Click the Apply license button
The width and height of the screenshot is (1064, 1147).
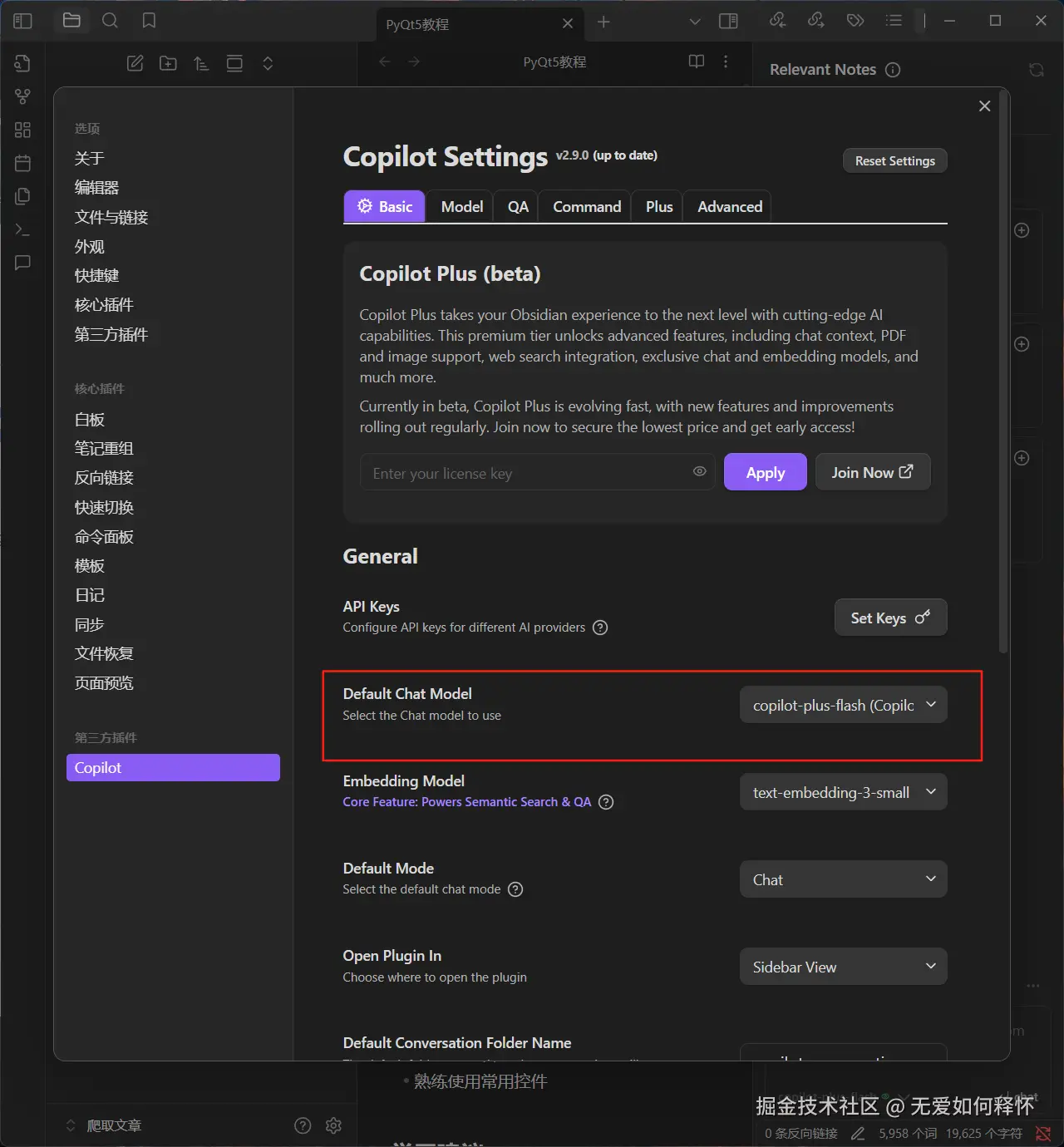coord(765,472)
